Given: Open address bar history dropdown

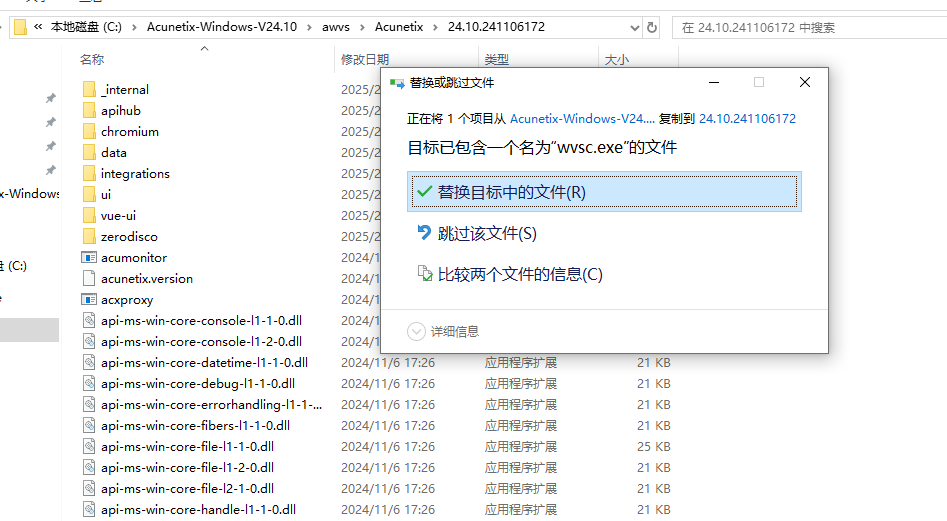Looking at the screenshot, I should pos(634,27).
